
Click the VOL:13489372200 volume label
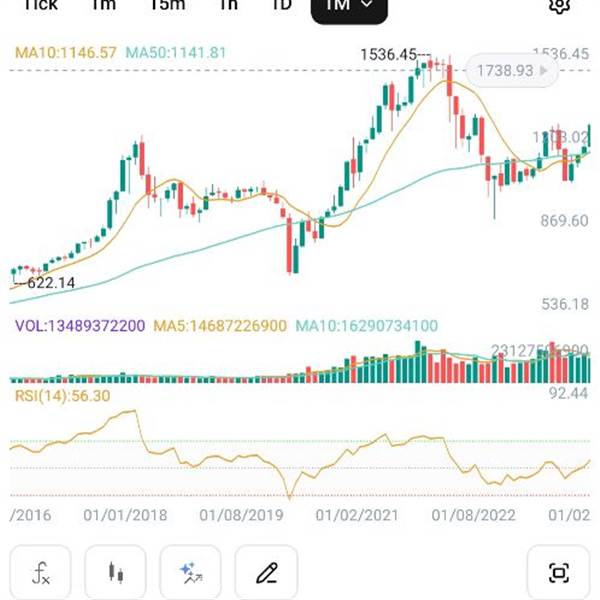pos(80,326)
